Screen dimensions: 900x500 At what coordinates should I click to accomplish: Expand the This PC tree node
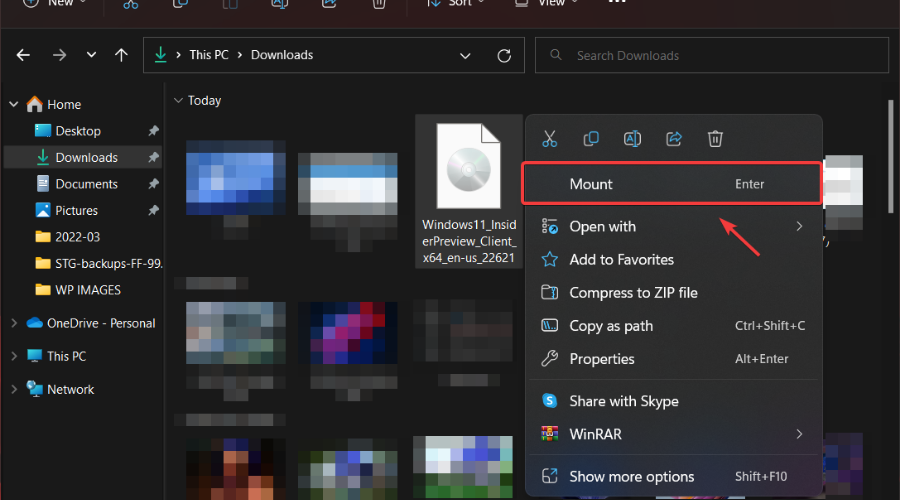coord(14,356)
